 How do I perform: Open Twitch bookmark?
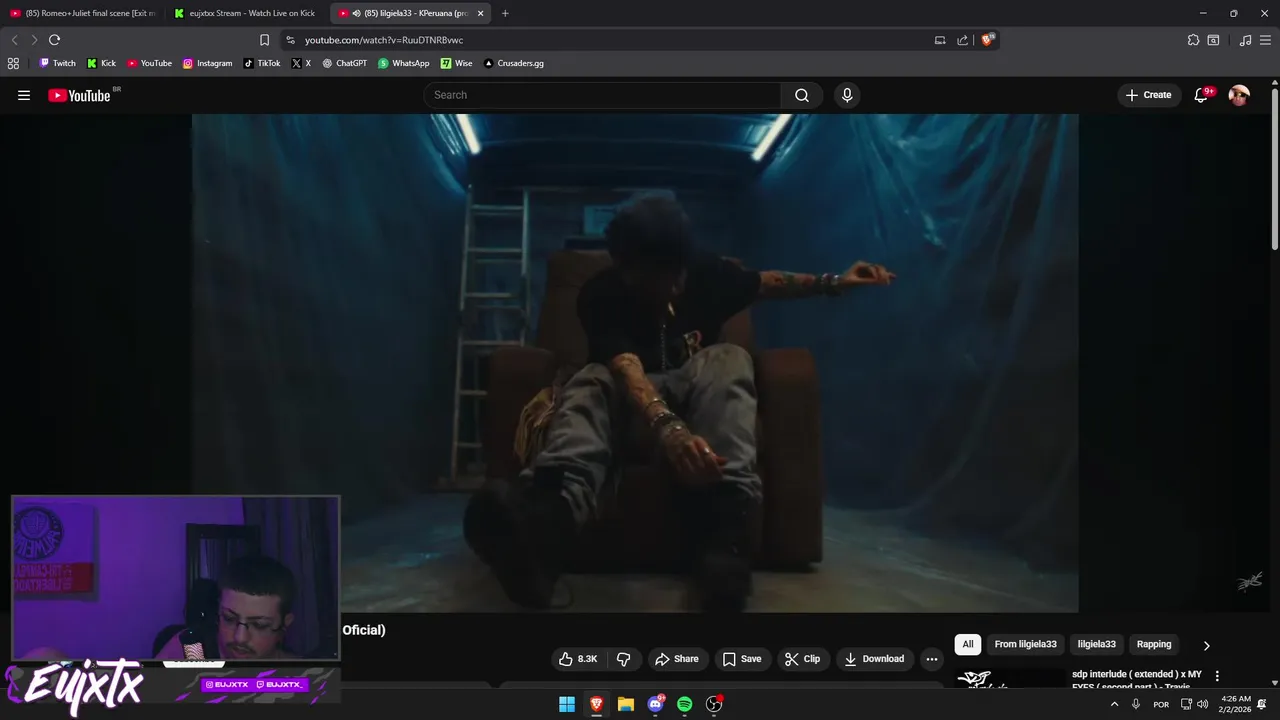(x=57, y=63)
